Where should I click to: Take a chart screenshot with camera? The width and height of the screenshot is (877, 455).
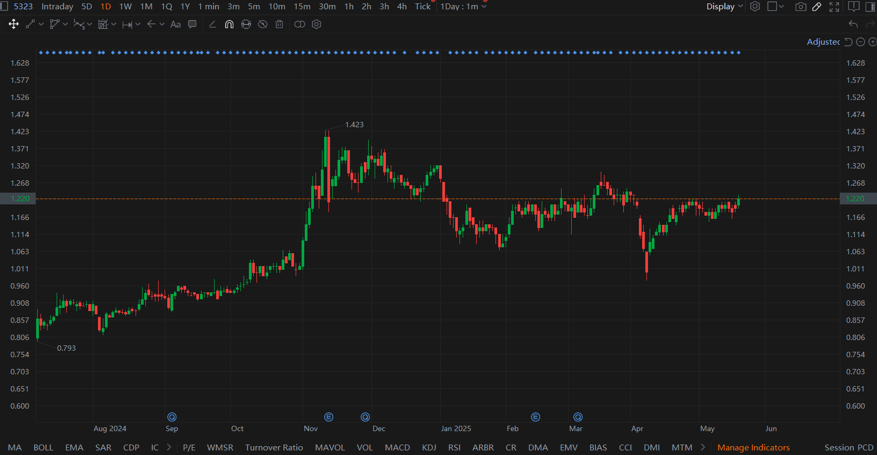801,6
